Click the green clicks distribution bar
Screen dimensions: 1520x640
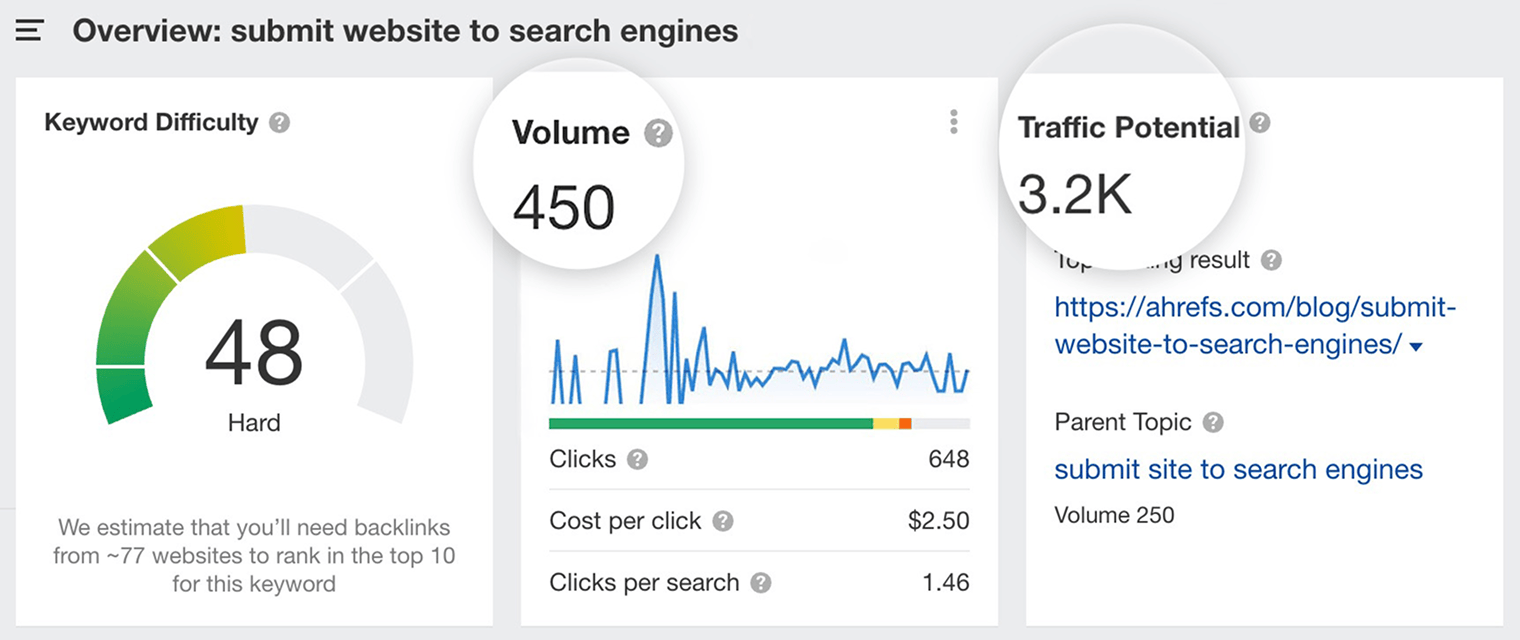point(710,423)
